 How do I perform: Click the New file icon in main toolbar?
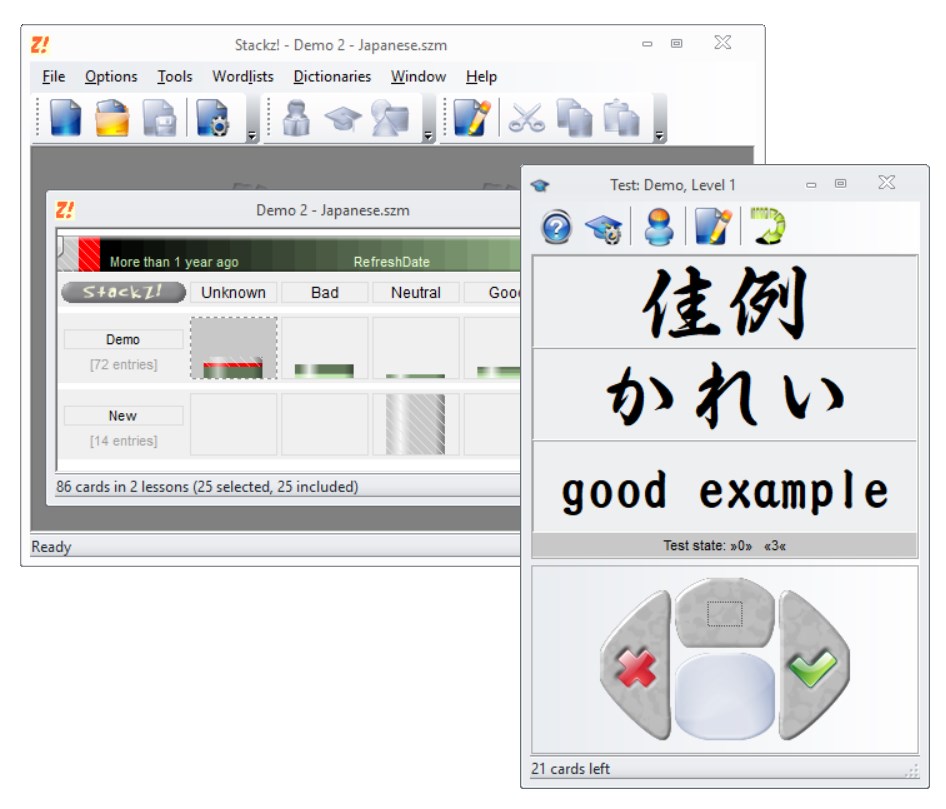(65, 118)
